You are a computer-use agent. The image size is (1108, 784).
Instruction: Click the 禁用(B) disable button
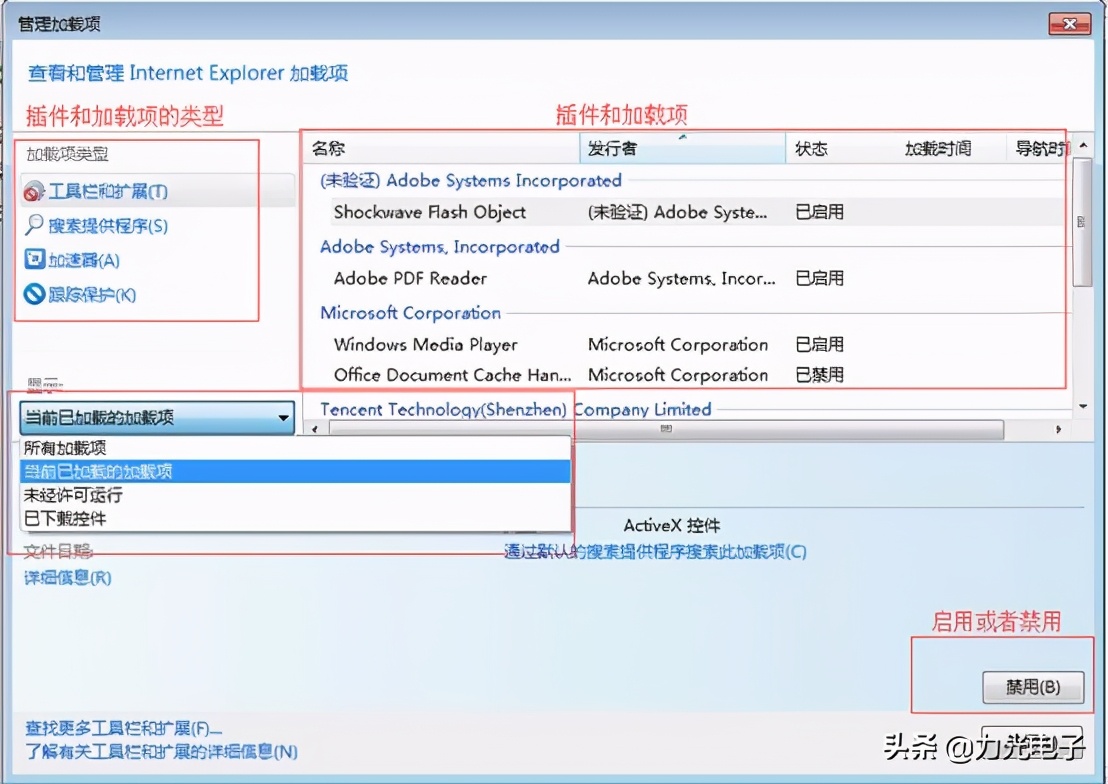(1032, 687)
